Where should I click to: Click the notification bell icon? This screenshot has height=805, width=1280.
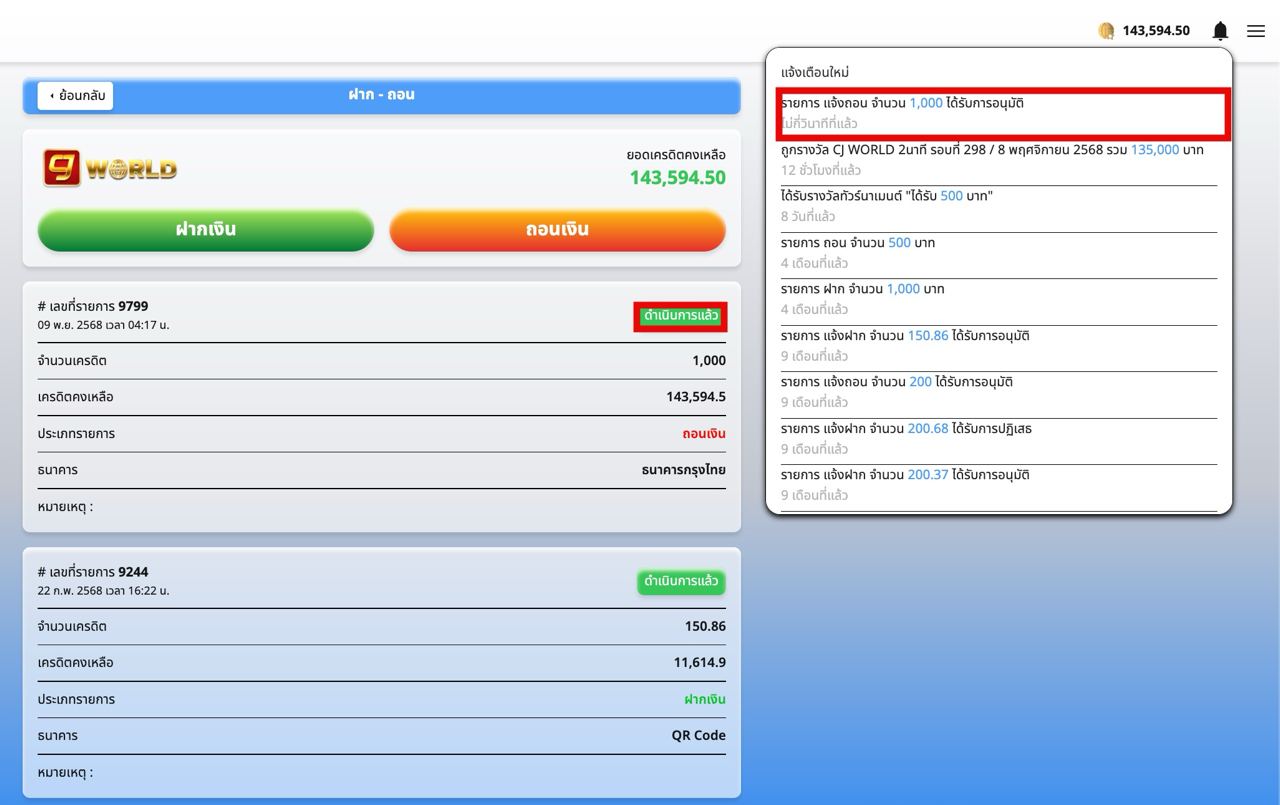(x=1220, y=31)
